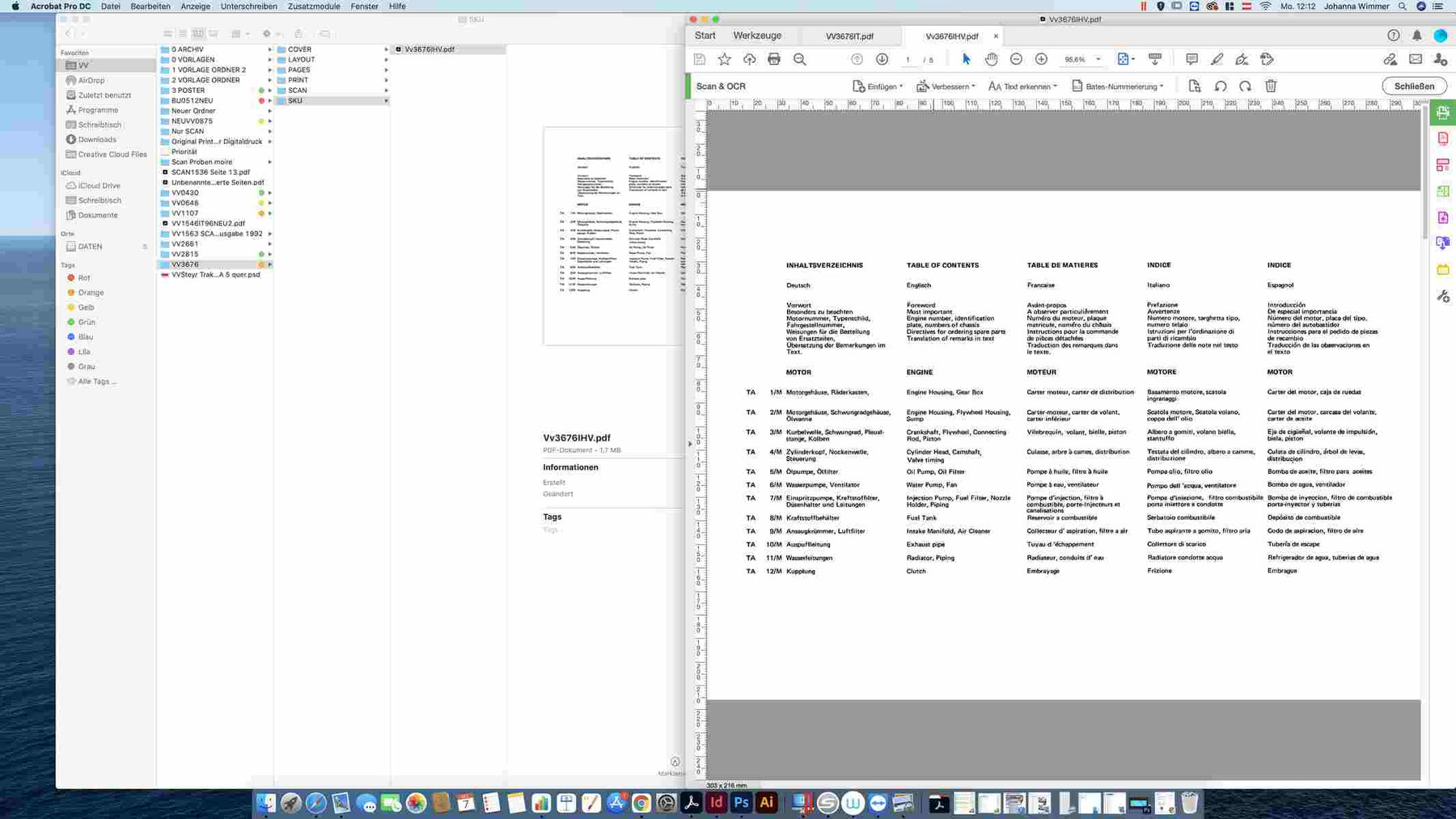The image size is (1456, 819).
Task: Open the Verbessern dropdown
Action: [946, 87]
